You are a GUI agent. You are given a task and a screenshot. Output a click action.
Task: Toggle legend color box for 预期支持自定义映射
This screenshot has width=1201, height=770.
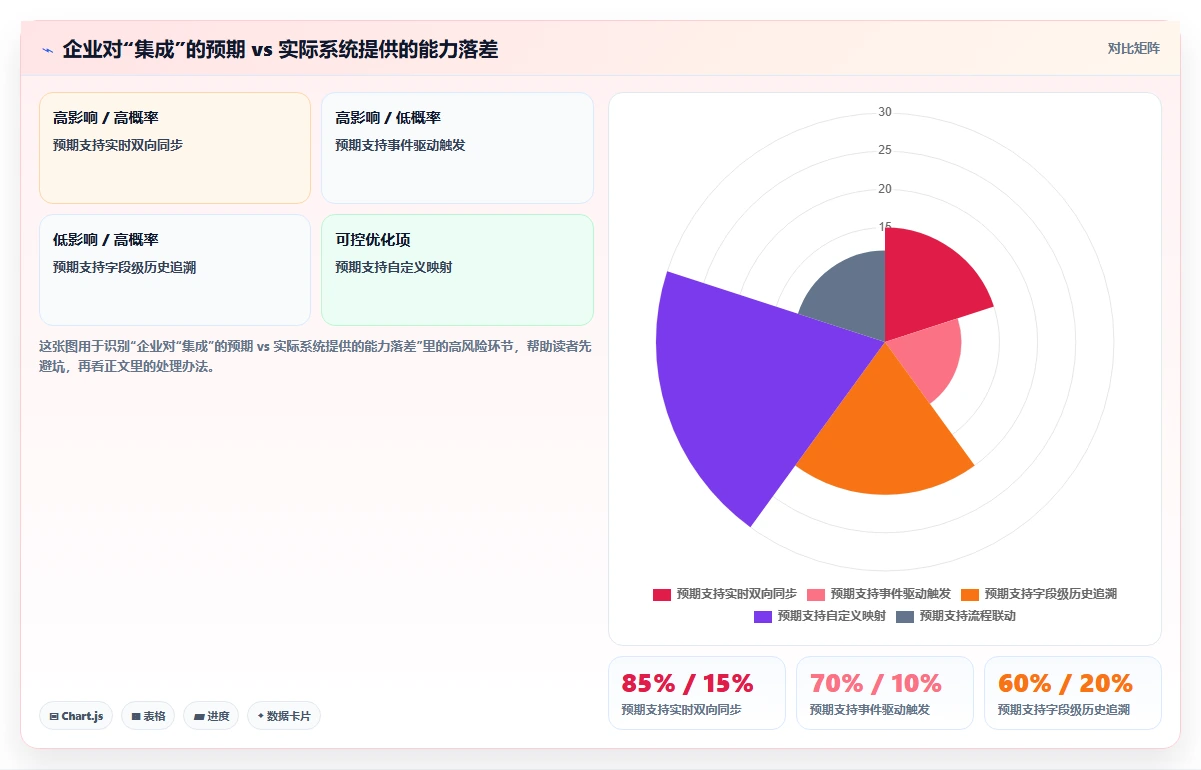(x=763, y=616)
